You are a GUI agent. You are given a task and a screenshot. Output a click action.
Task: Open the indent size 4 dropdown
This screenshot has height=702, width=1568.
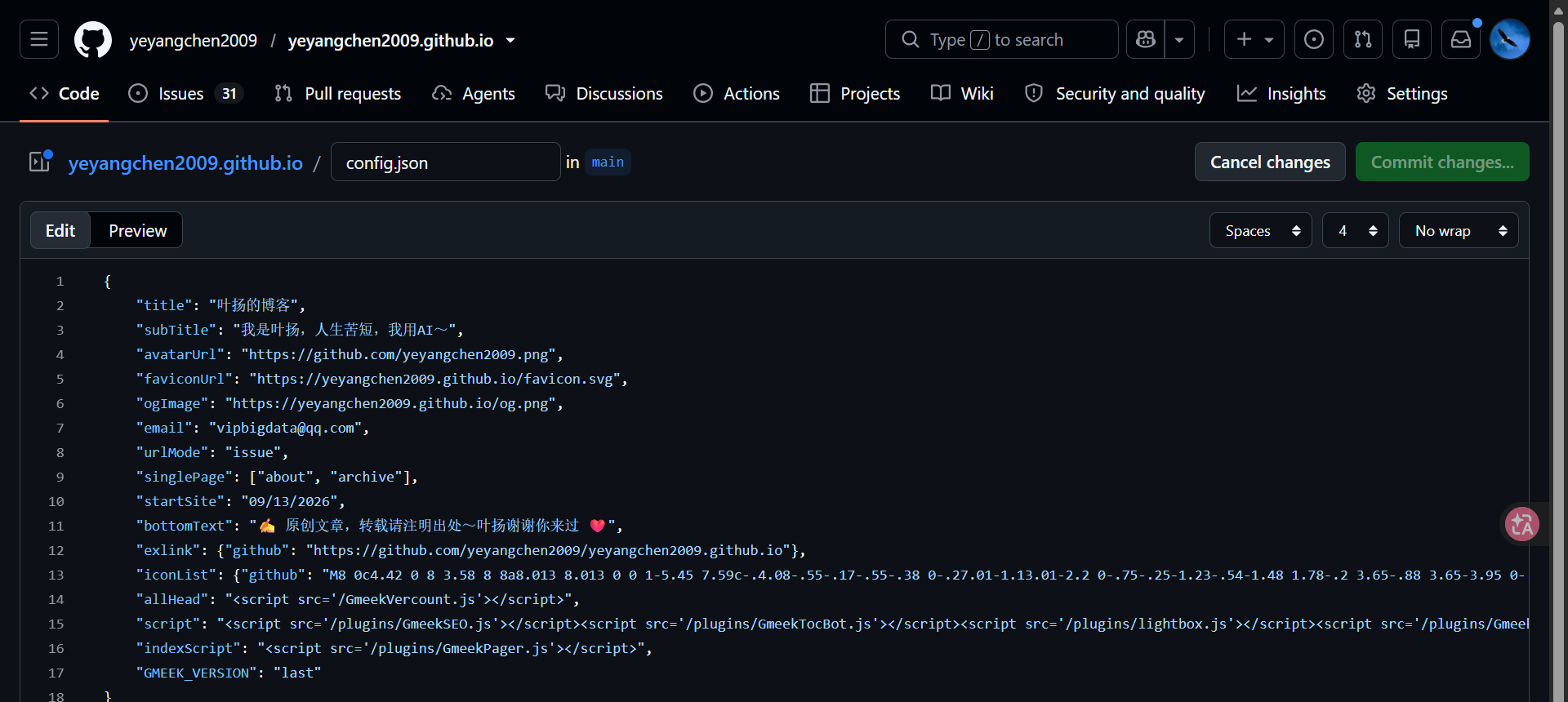point(1356,230)
